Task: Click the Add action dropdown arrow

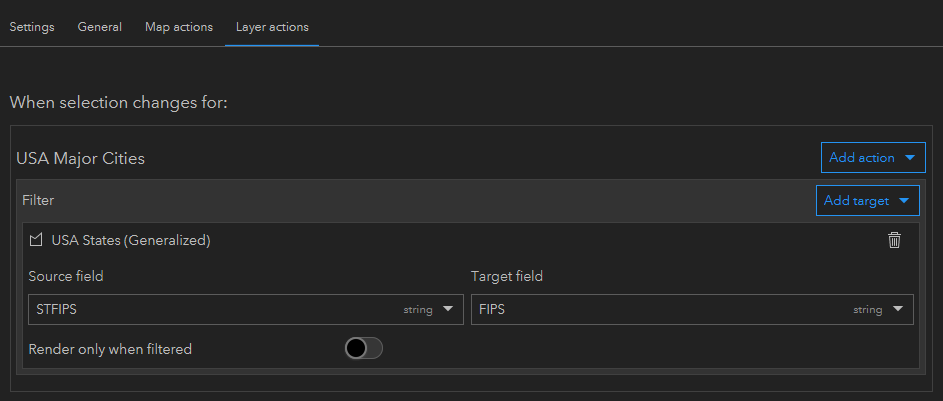Action: pos(909,158)
